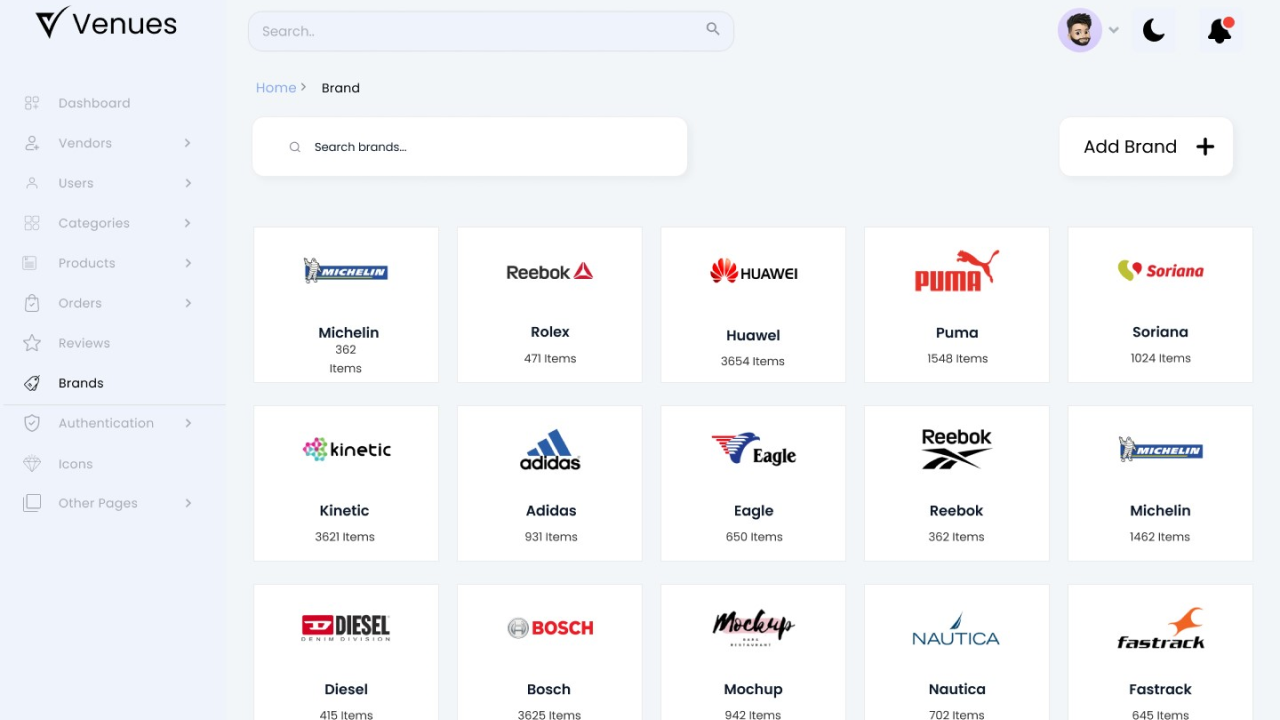Click the "1548 Items" count
Image resolution: width=1280 pixels, height=720 pixels.
(x=957, y=358)
